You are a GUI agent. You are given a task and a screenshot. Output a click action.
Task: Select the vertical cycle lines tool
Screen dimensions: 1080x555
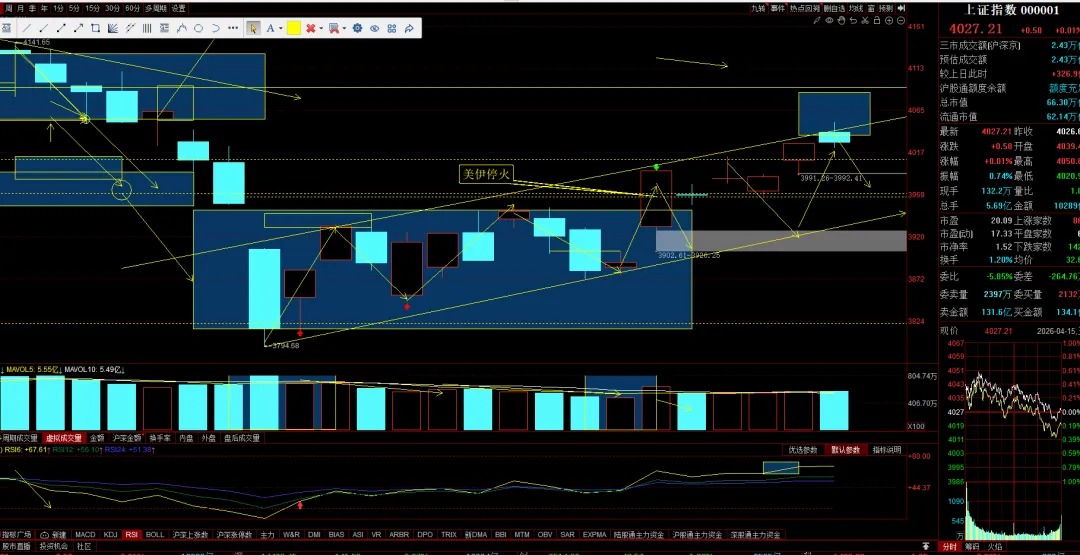(x=147, y=28)
